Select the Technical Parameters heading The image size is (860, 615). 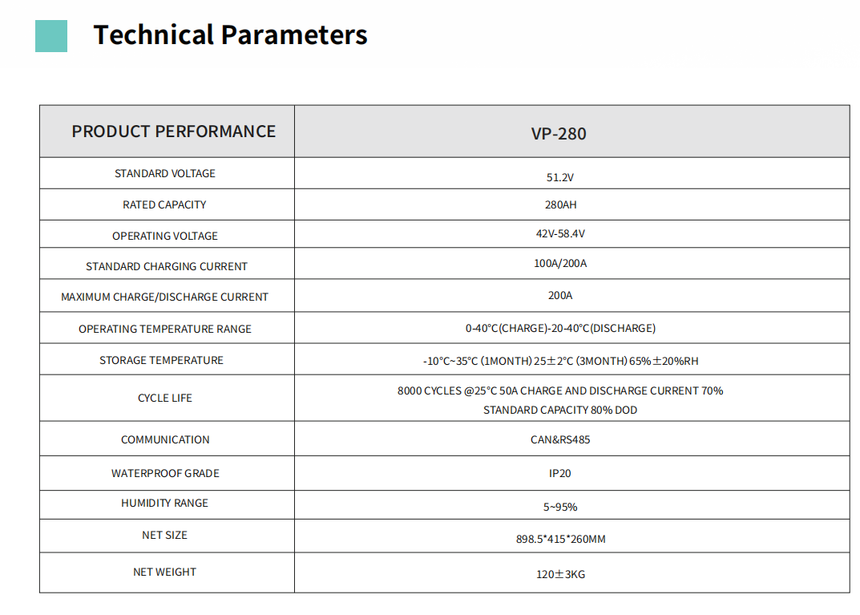point(230,35)
